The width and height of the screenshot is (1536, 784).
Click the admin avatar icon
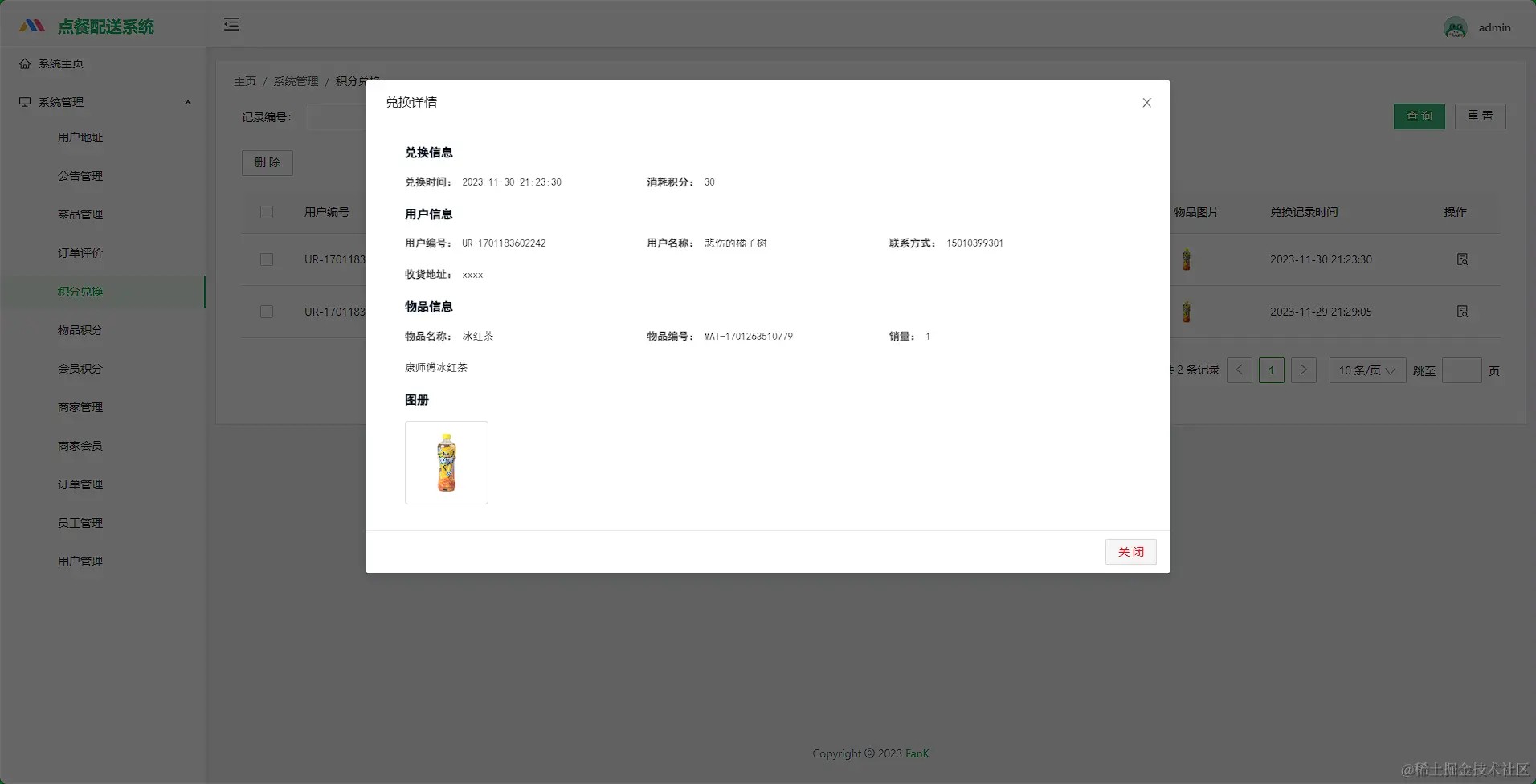[1456, 27]
